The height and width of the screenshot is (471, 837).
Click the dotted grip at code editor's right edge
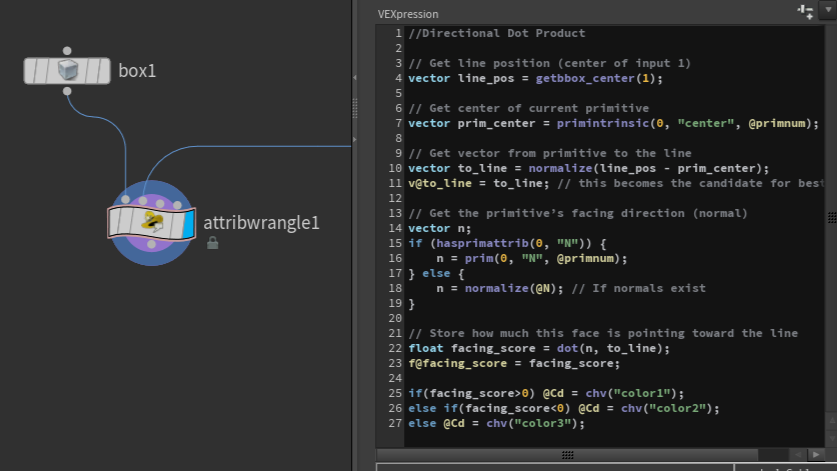[x=832, y=217]
